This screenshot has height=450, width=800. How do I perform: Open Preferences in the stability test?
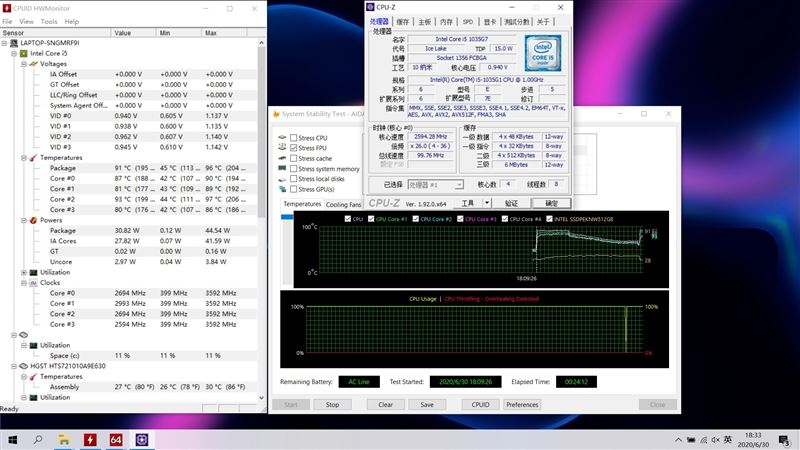click(x=522, y=404)
